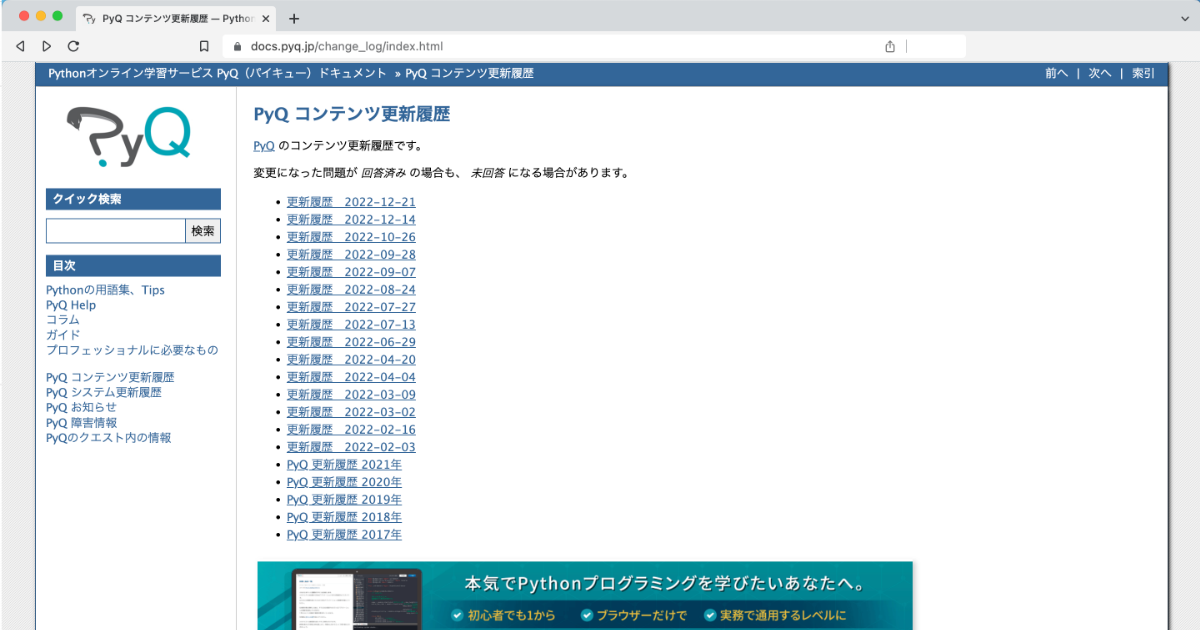Bookmark this page via the bookmark icon

[204, 45]
